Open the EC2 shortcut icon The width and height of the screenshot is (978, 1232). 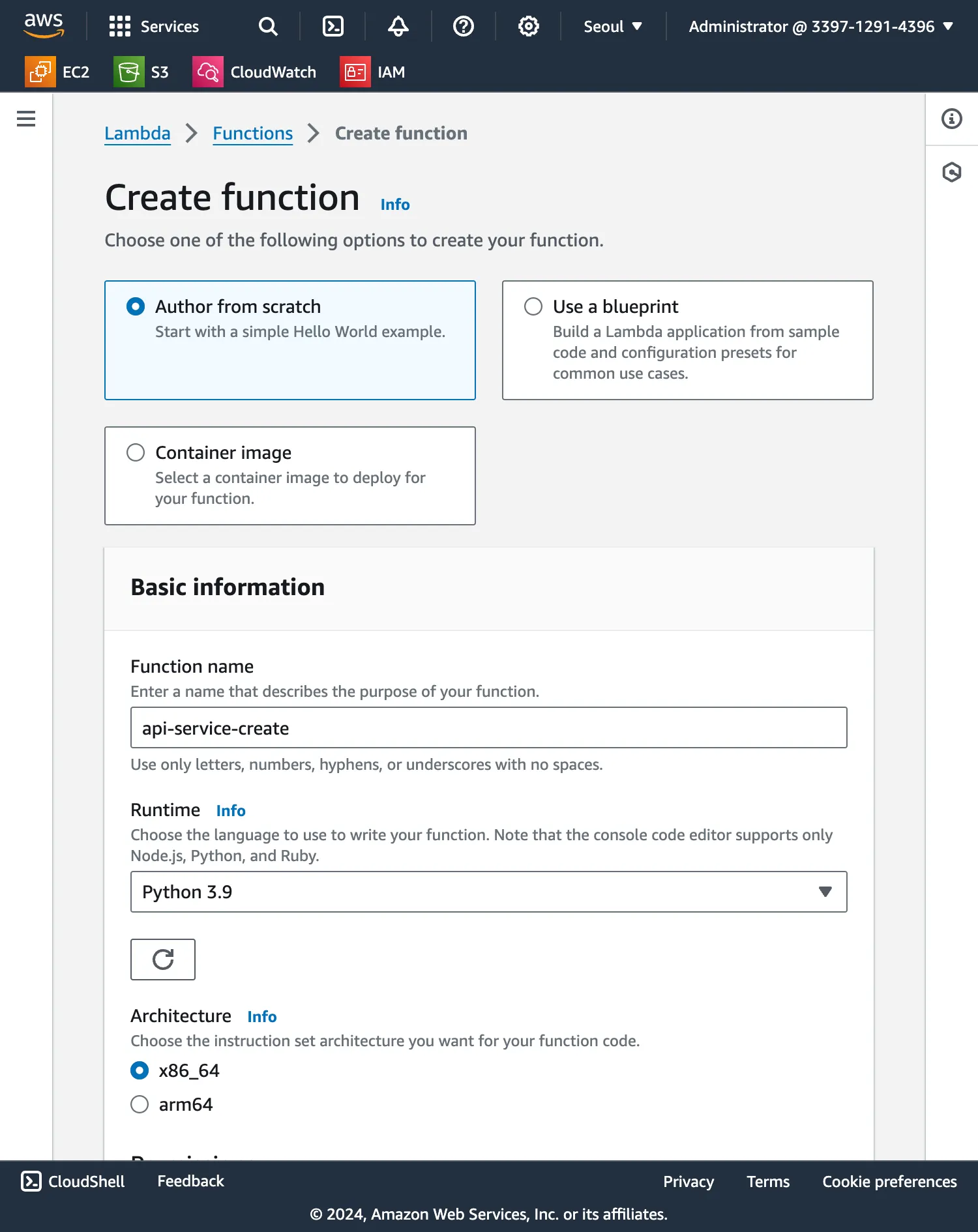[x=40, y=72]
